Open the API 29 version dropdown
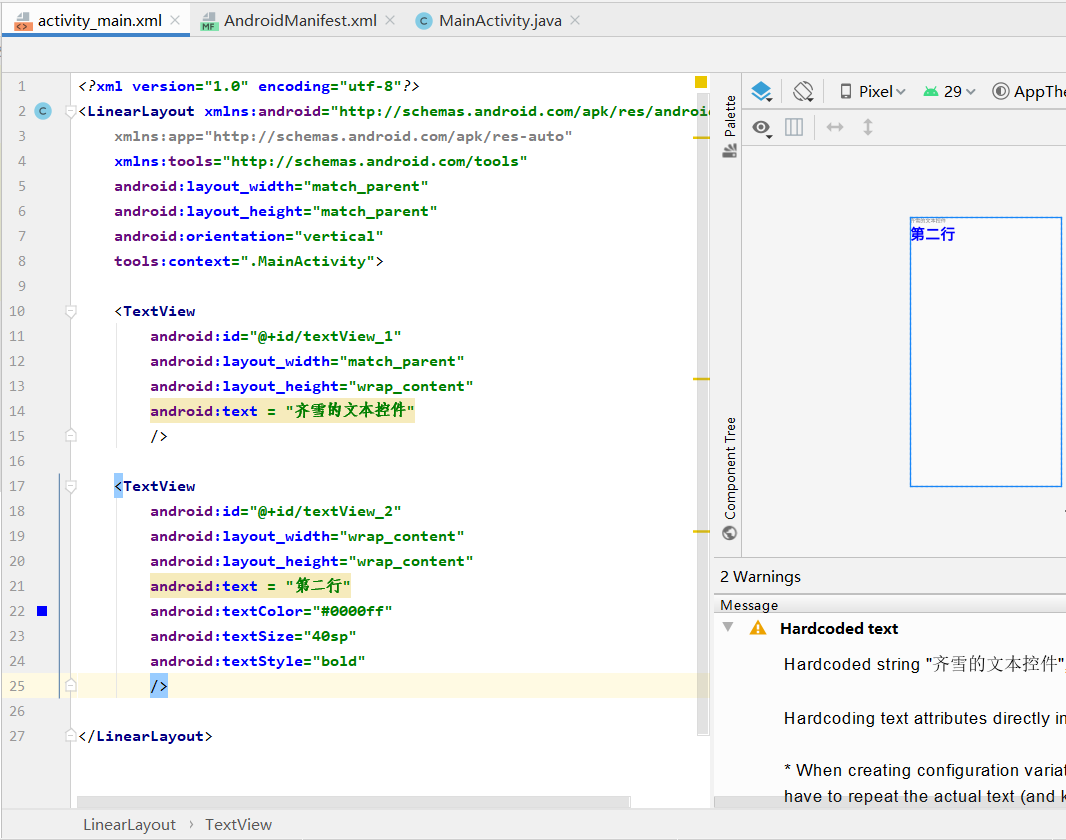Screen dimensions: 1066x840 [950, 91]
